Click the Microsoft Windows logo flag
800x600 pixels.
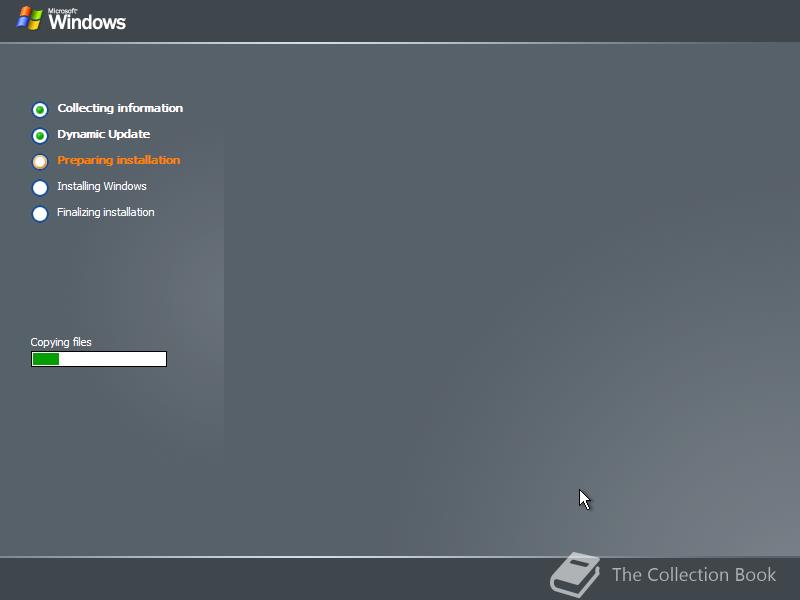coord(30,18)
